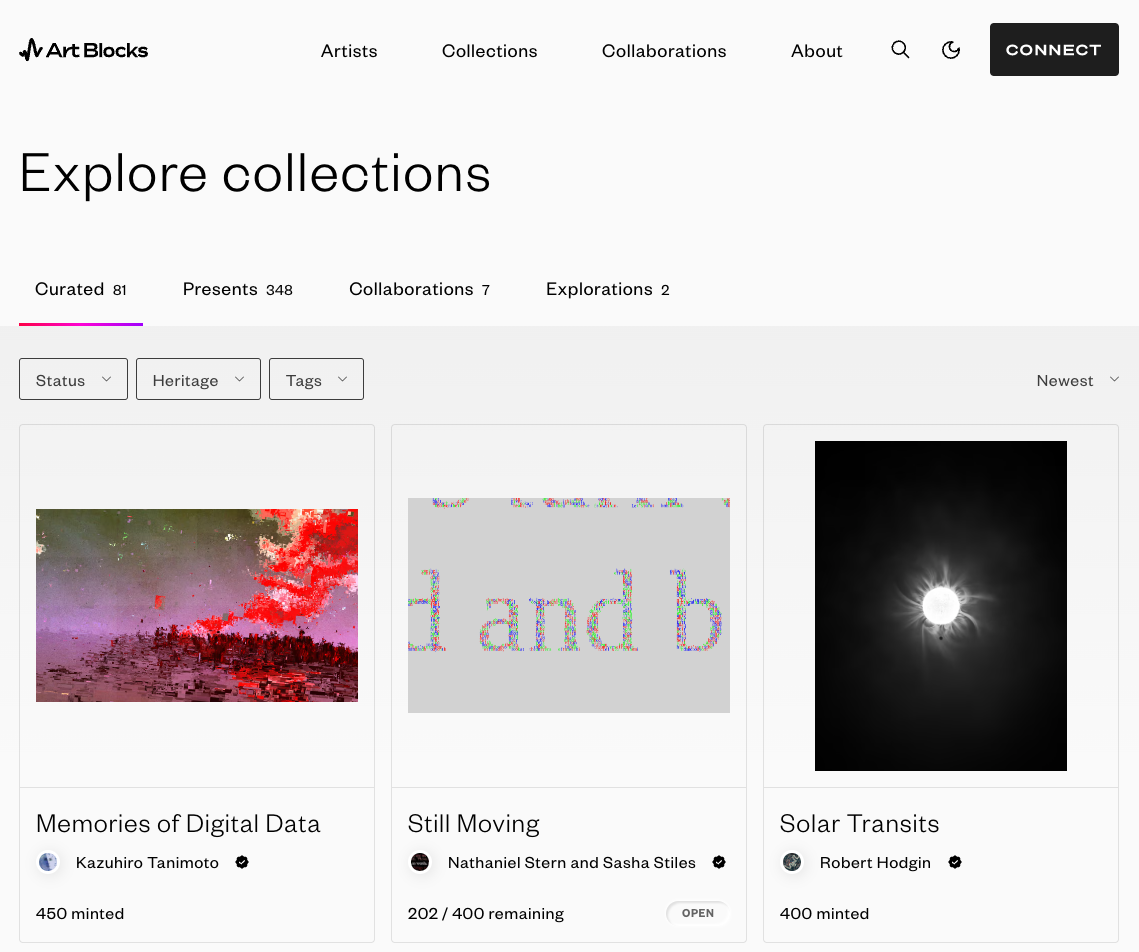Viewport: 1139px width, 952px height.
Task: Click the Art Blocks logo
Action: tap(84, 50)
